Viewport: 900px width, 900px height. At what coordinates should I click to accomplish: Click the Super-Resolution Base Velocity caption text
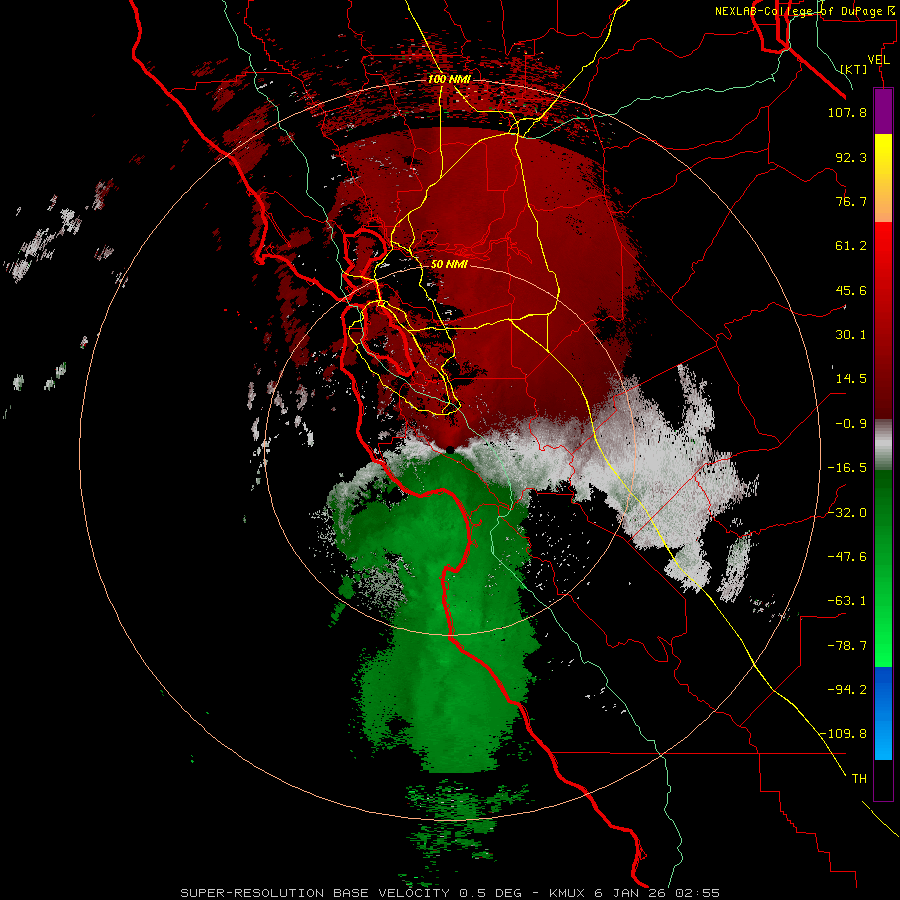450,893
